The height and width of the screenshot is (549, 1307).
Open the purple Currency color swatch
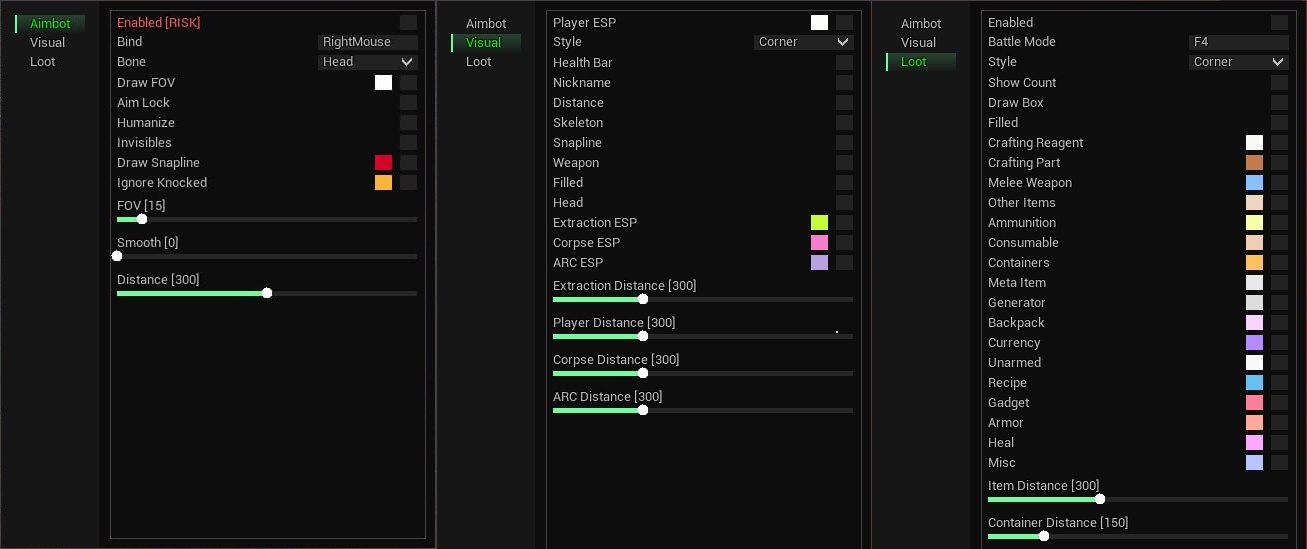coord(1254,342)
